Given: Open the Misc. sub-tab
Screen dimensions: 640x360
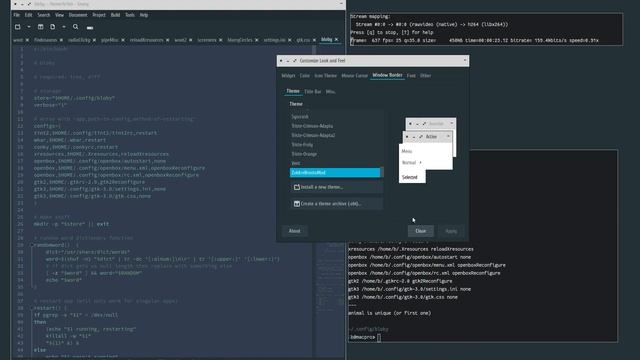Looking at the screenshot, I should [x=330, y=92].
